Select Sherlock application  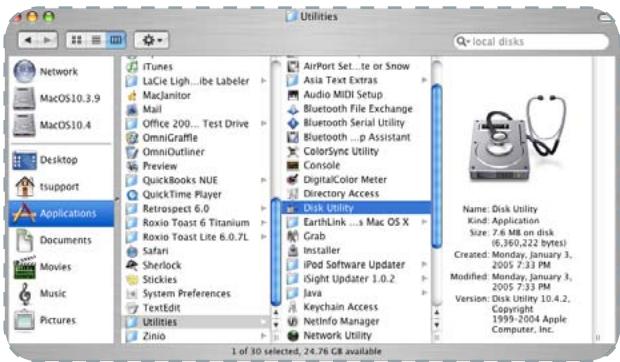tap(154, 265)
